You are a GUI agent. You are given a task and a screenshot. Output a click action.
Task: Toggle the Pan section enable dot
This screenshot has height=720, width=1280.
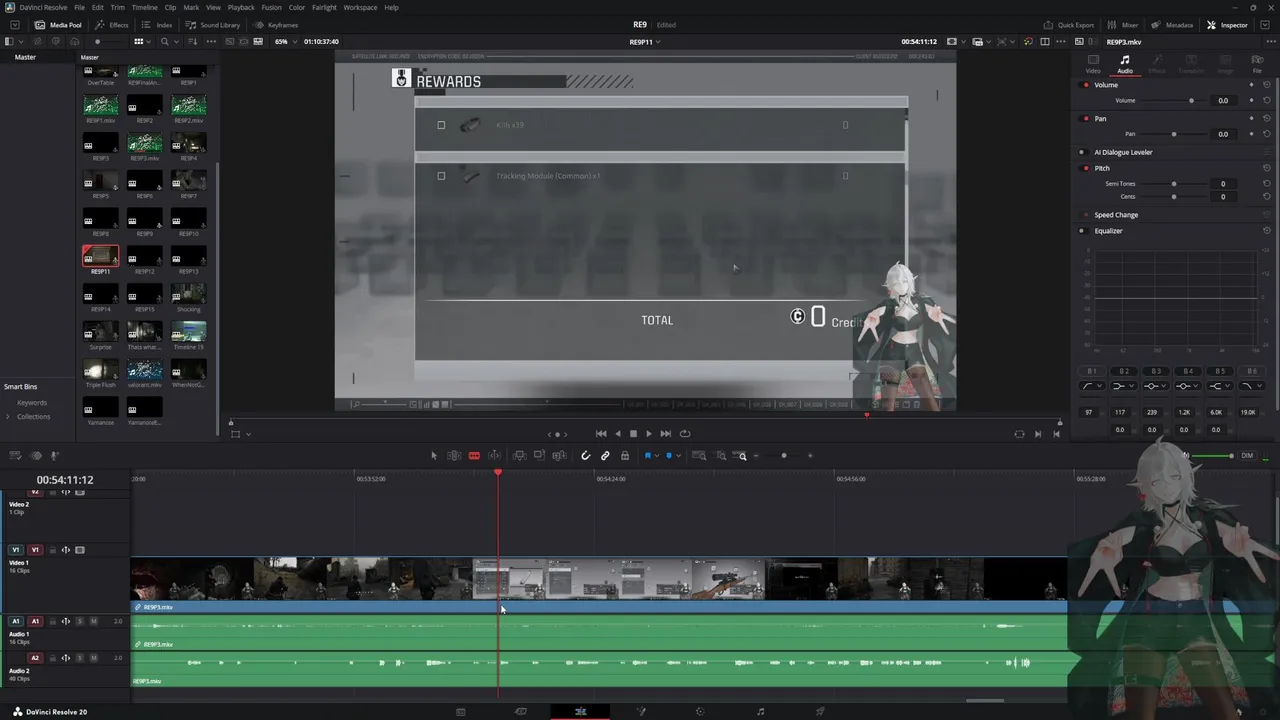click(x=1086, y=118)
